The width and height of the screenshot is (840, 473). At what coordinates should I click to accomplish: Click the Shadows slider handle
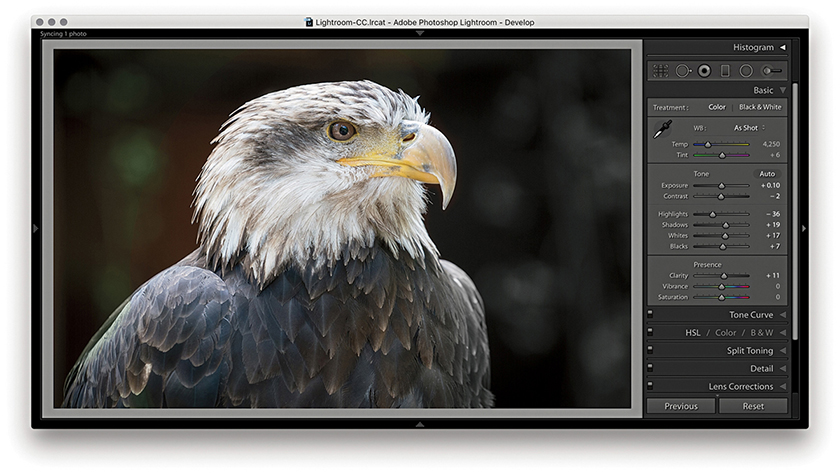726,225
